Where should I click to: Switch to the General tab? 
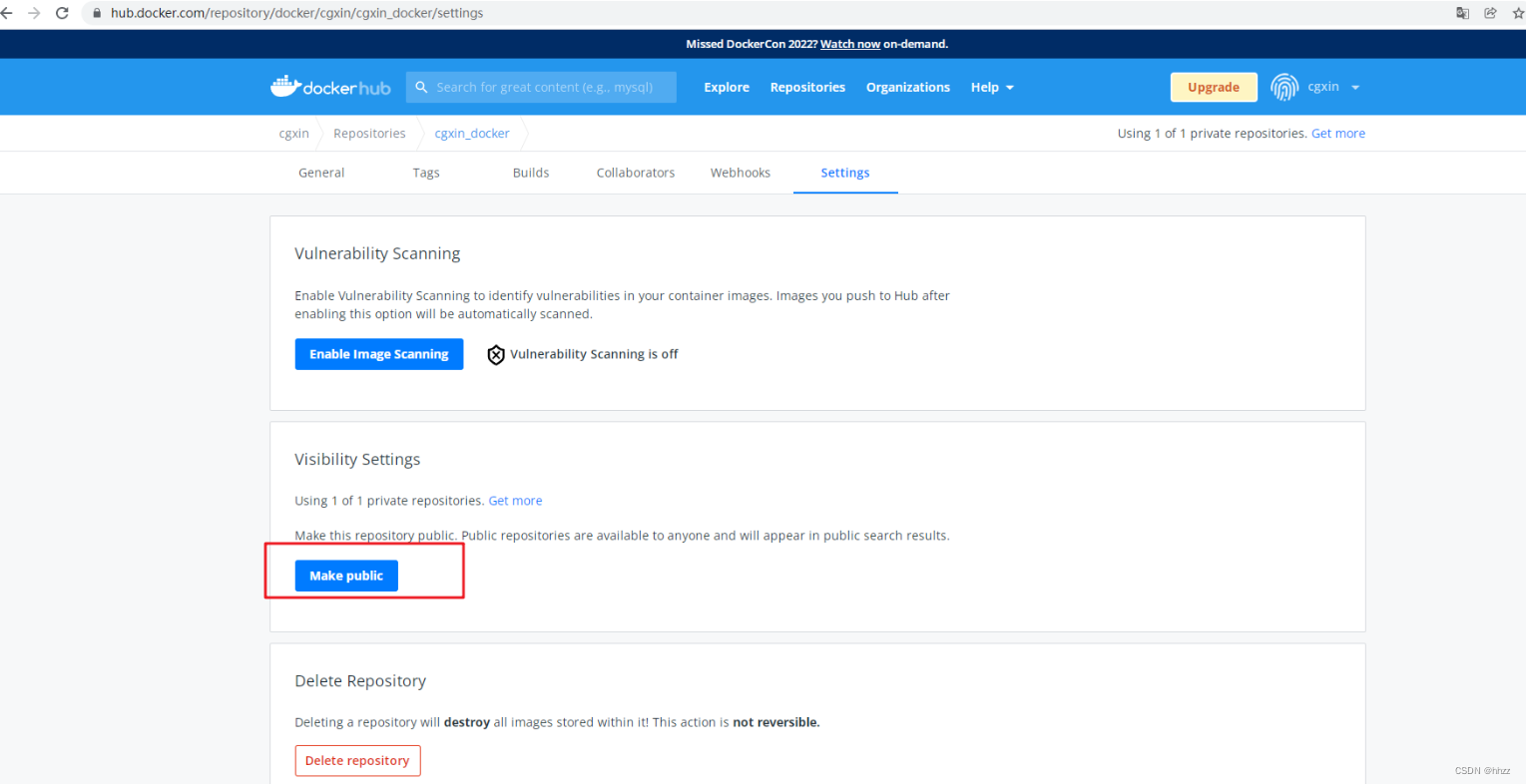pos(321,173)
